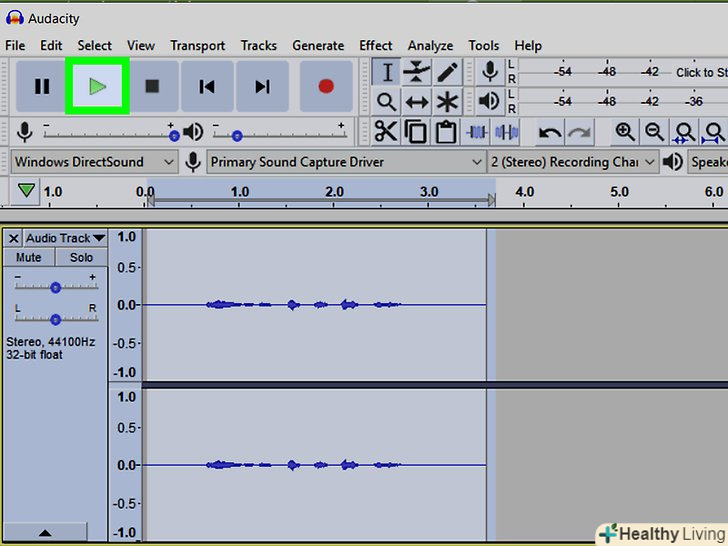The image size is (728, 546).
Task: Select the Zoom (magnifier) tool
Action: (386, 102)
